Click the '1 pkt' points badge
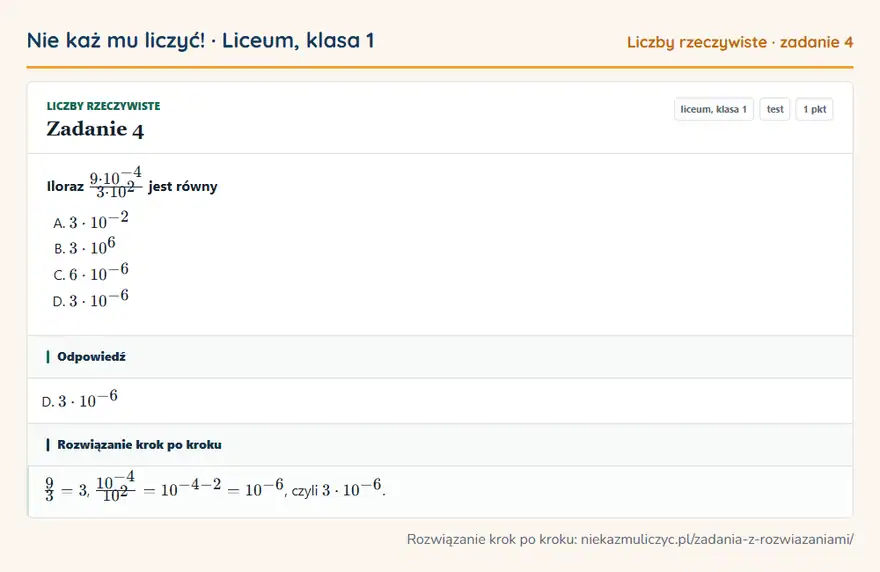The width and height of the screenshot is (880, 572). pyautogui.click(x=814, y=109)
